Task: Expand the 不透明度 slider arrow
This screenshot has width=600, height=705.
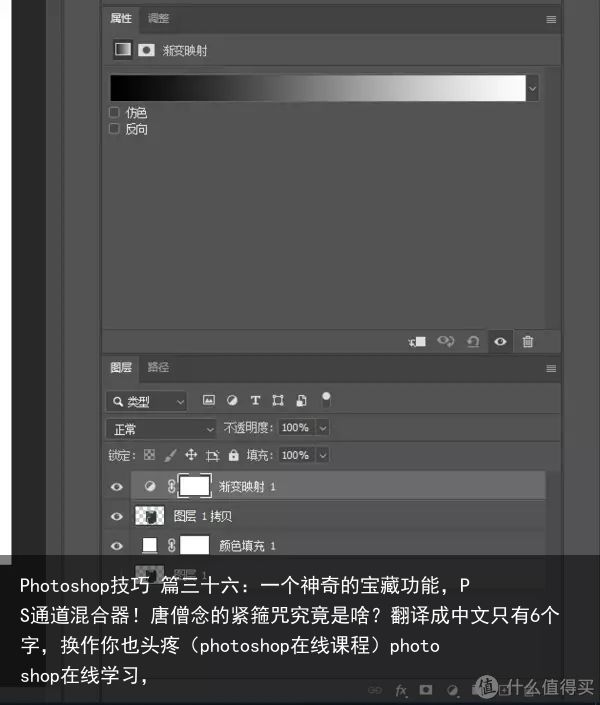Action: [x=322, y=428]
